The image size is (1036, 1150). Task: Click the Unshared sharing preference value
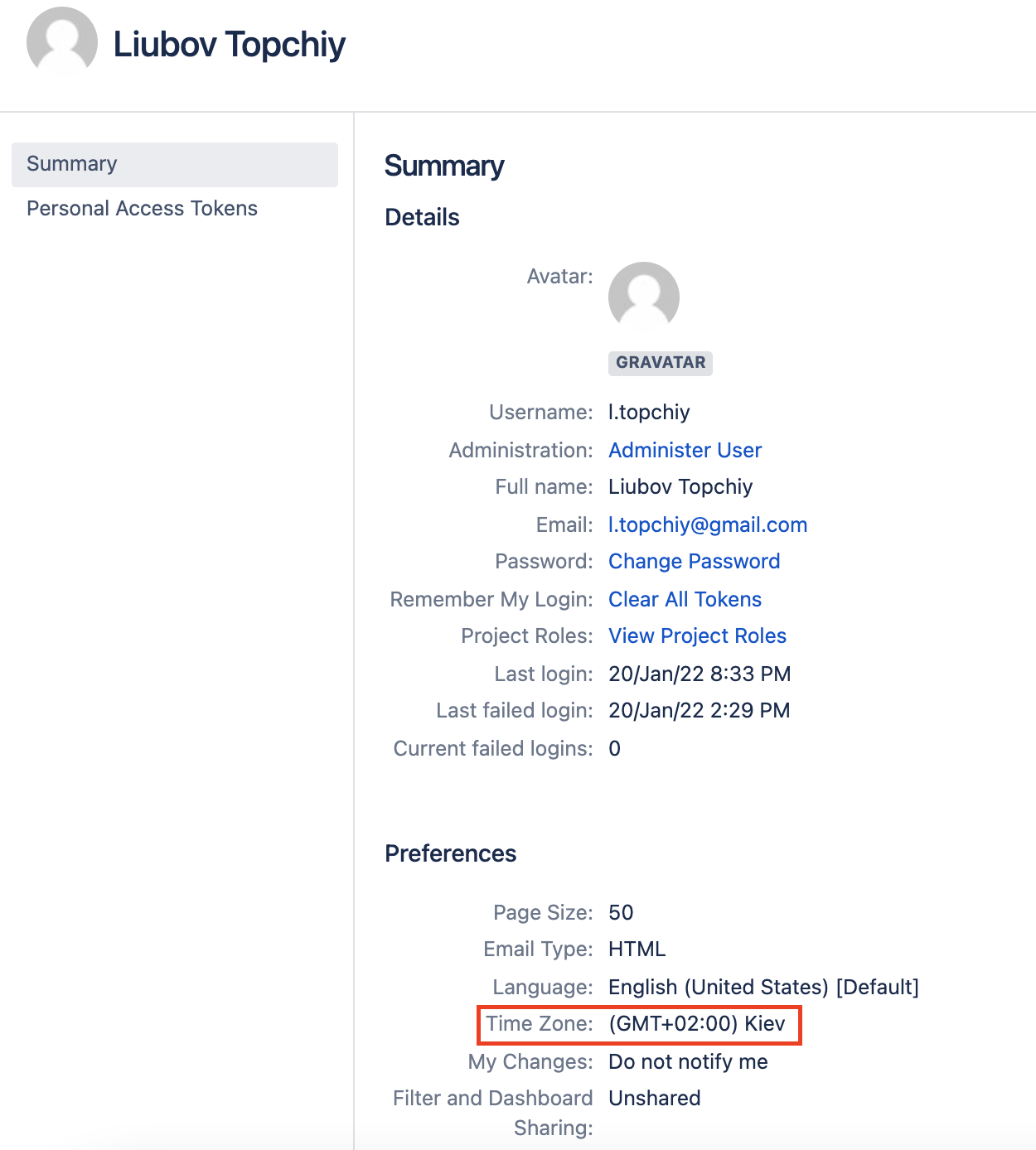(x=654, y=1098)
